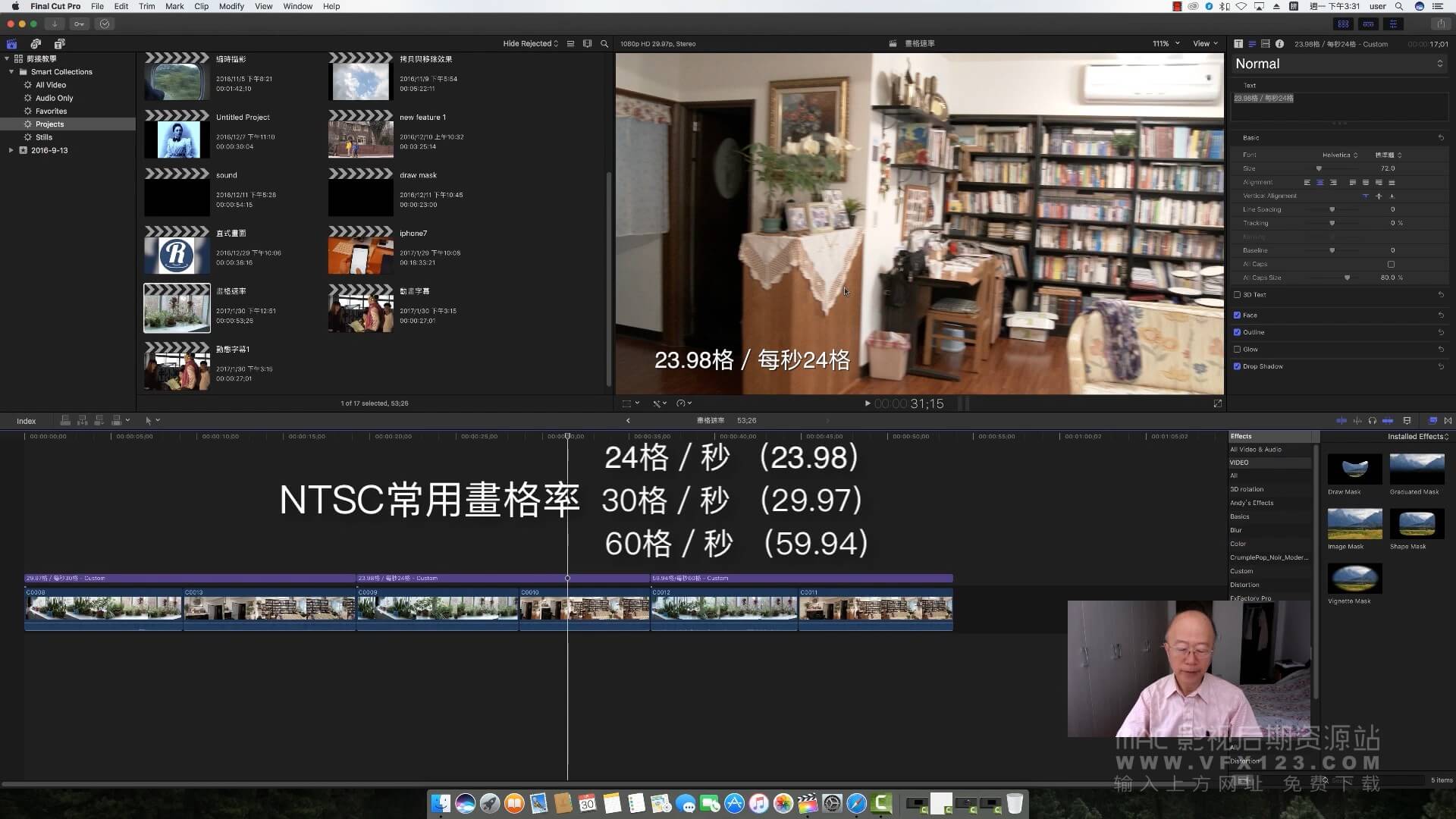1456x819 pixels.
Task: Open the Info inspector icon
Action: [1279, 44]
